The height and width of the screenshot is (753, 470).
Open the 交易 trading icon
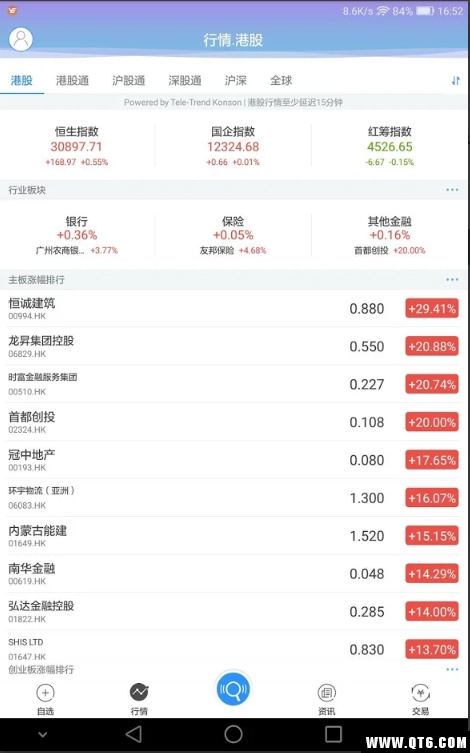[x=421, y=693]
